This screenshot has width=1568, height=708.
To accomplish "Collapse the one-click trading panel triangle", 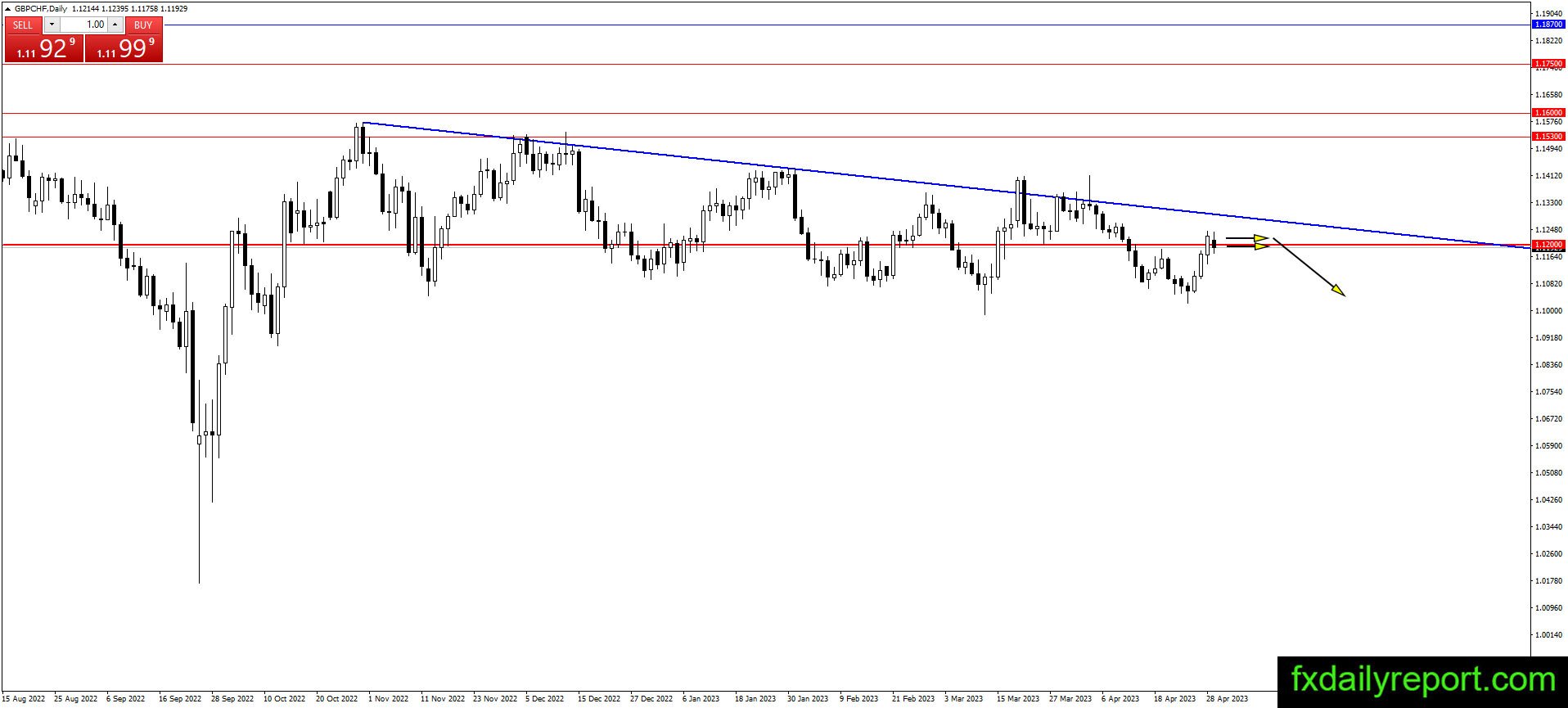I will 7,9.
